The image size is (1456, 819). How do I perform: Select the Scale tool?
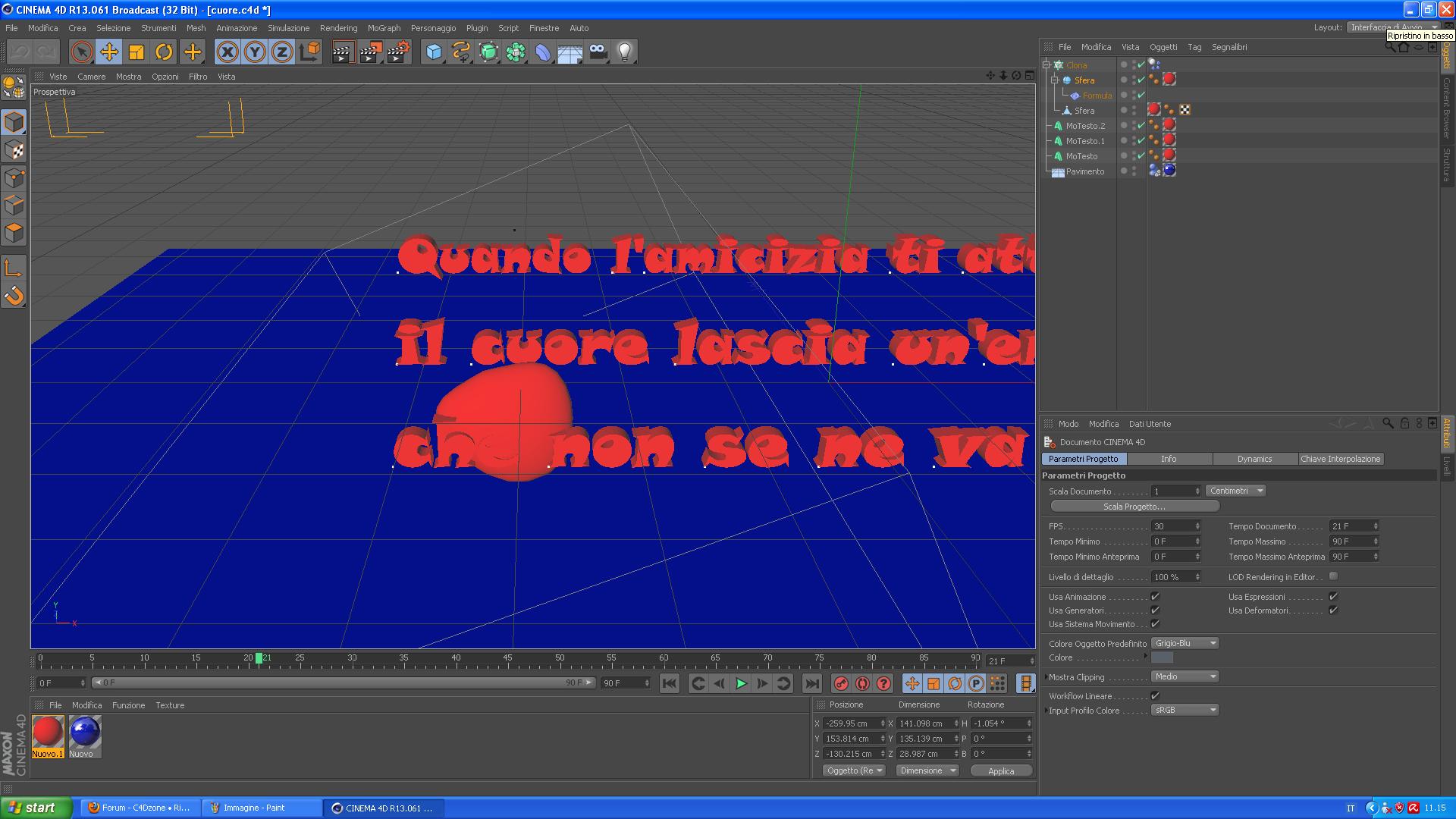pos(136,52)
